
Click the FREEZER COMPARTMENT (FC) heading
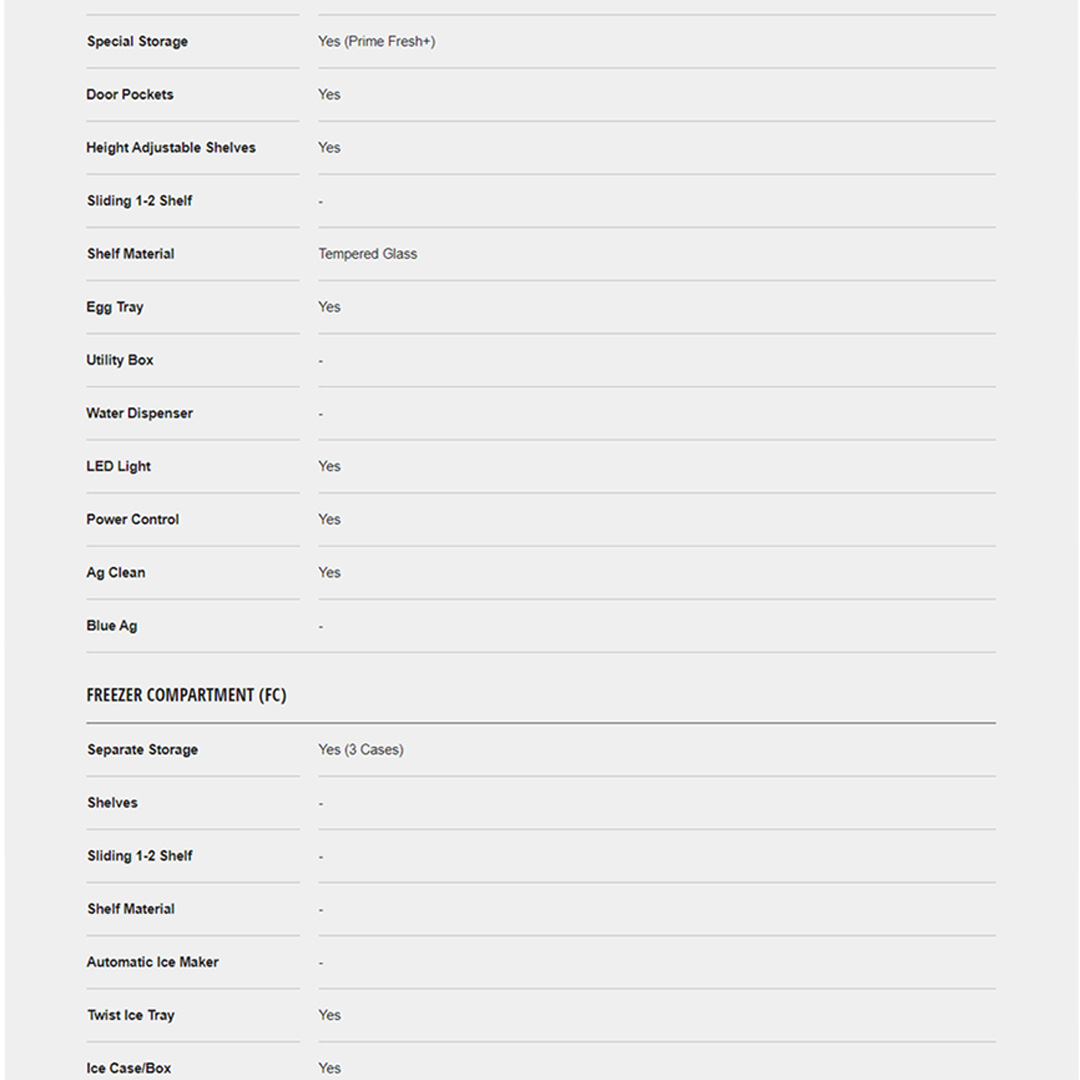pyautogui.click(x=186, y=695)
